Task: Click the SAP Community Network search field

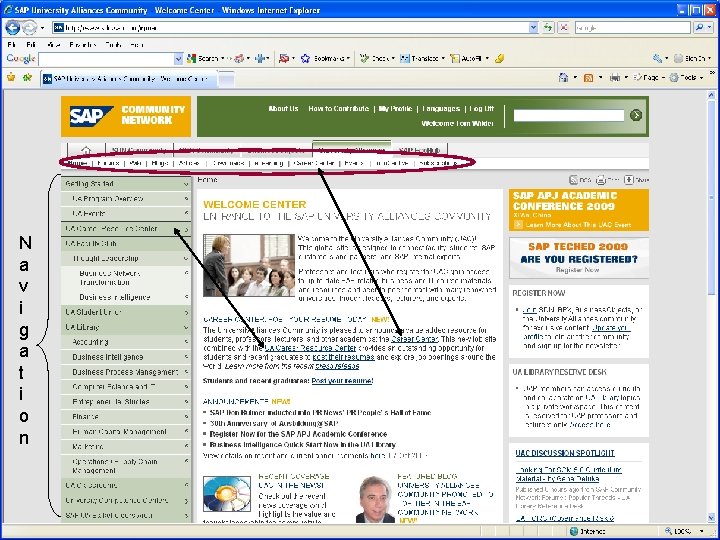Action: point(568,115)
